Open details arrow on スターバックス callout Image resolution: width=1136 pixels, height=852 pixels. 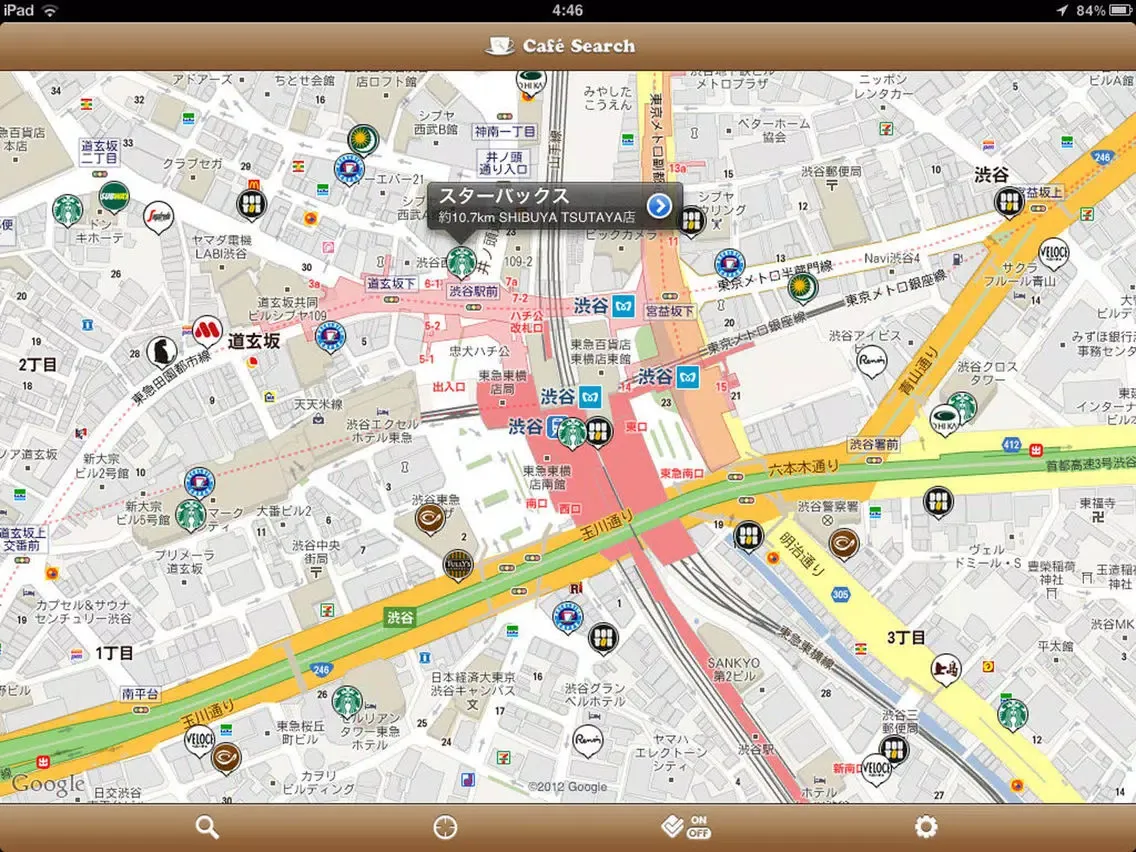(x=659, y=205)
